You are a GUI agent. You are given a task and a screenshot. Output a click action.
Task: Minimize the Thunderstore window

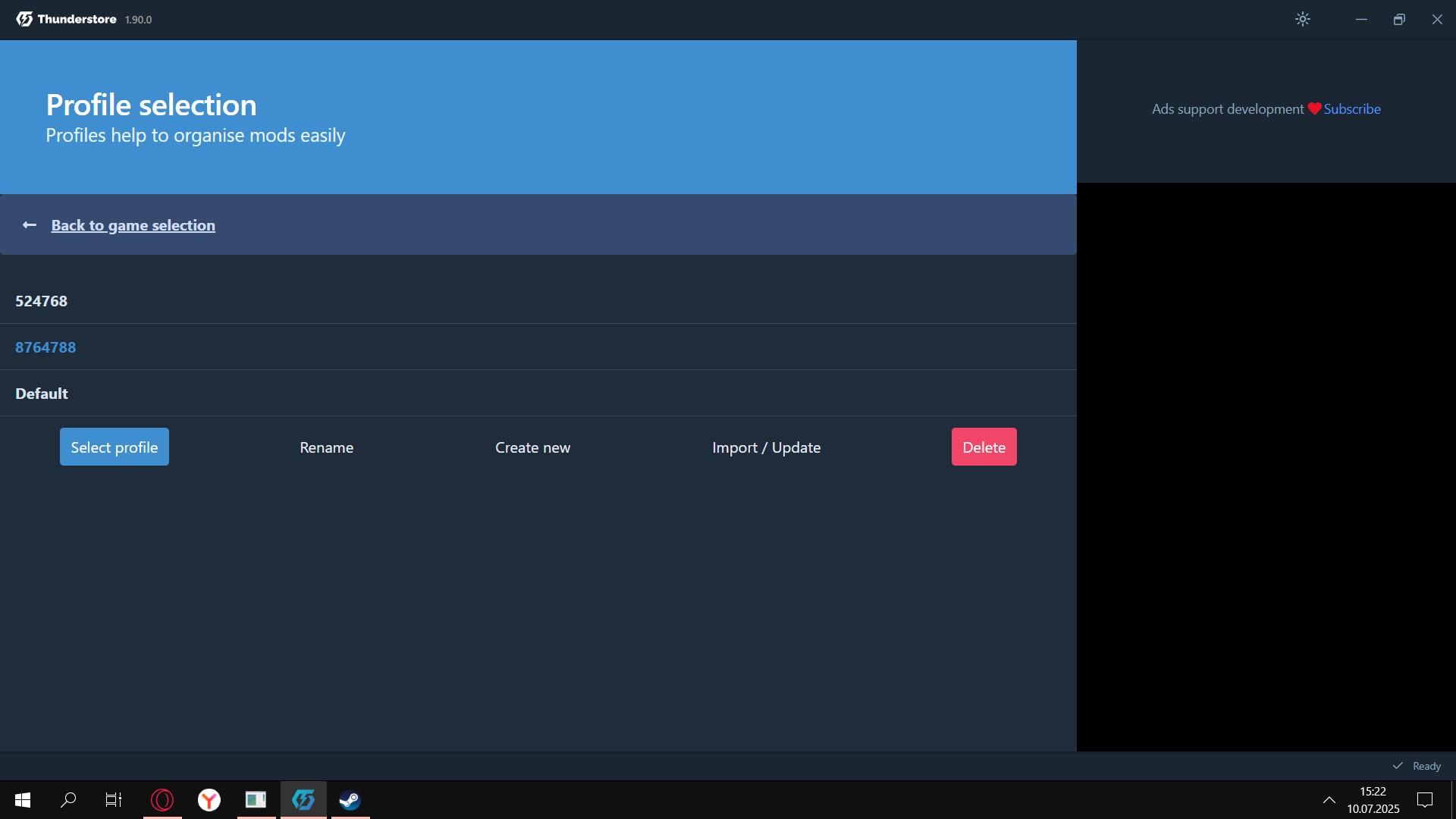1361,20
